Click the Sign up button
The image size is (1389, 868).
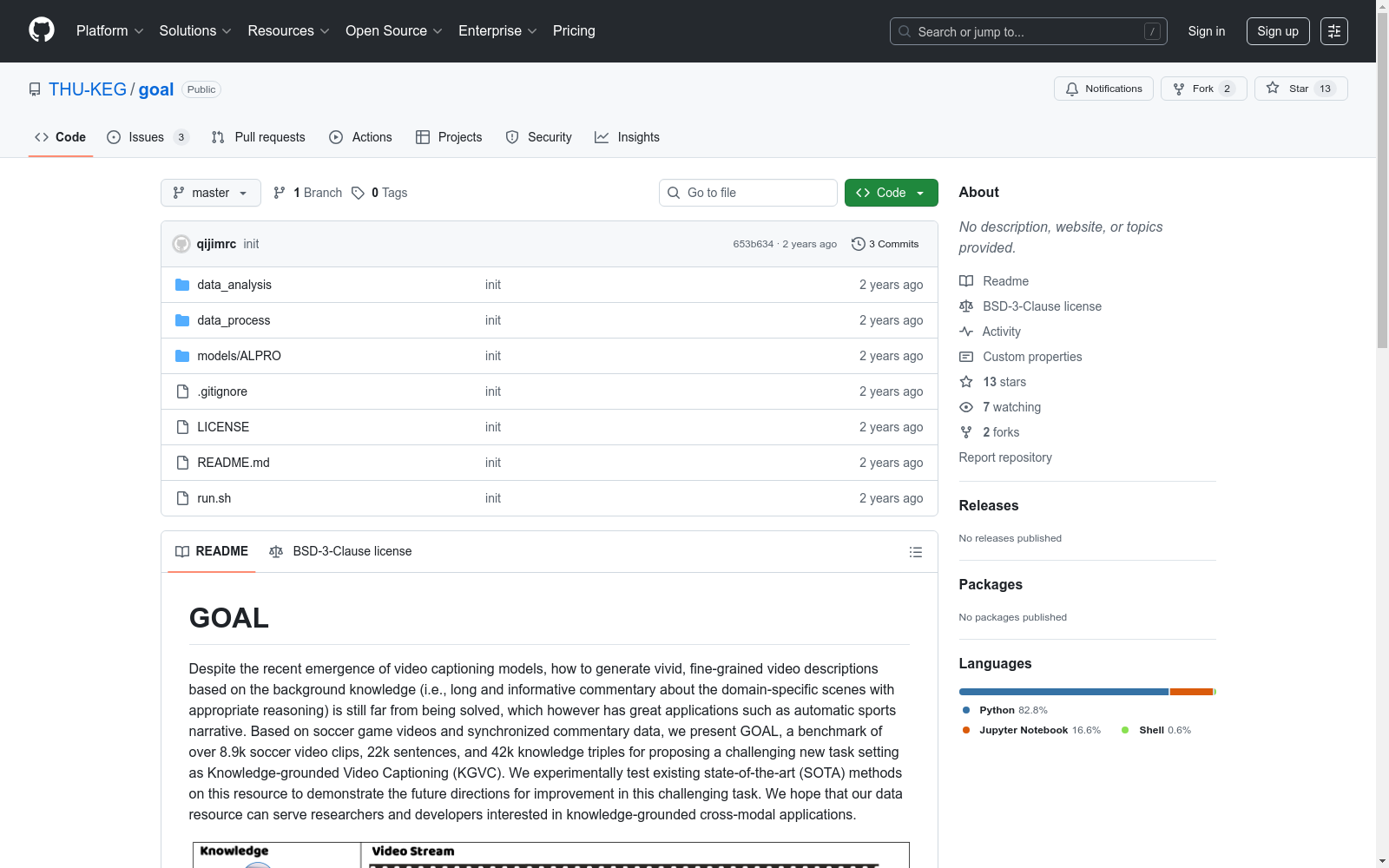[x=1278, y=31]
